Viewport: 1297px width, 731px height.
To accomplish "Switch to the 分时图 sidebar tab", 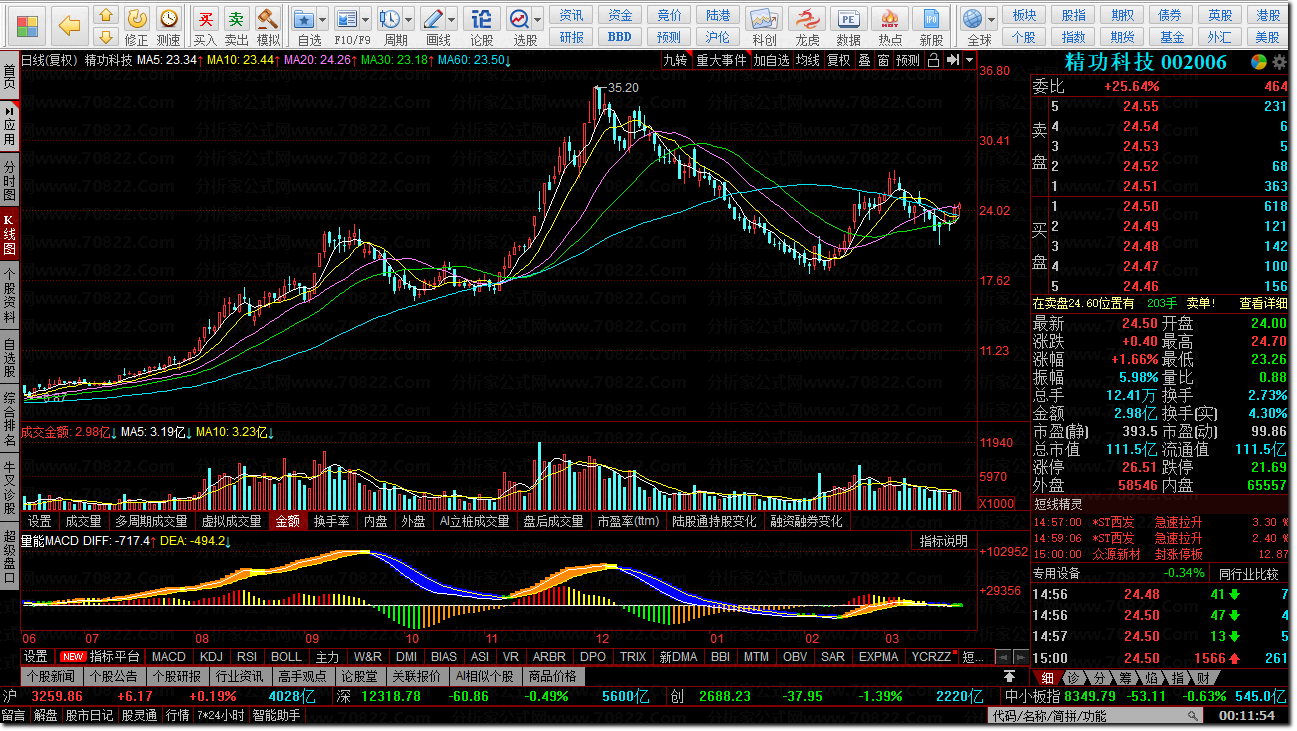I will click(x=9, y=180).
